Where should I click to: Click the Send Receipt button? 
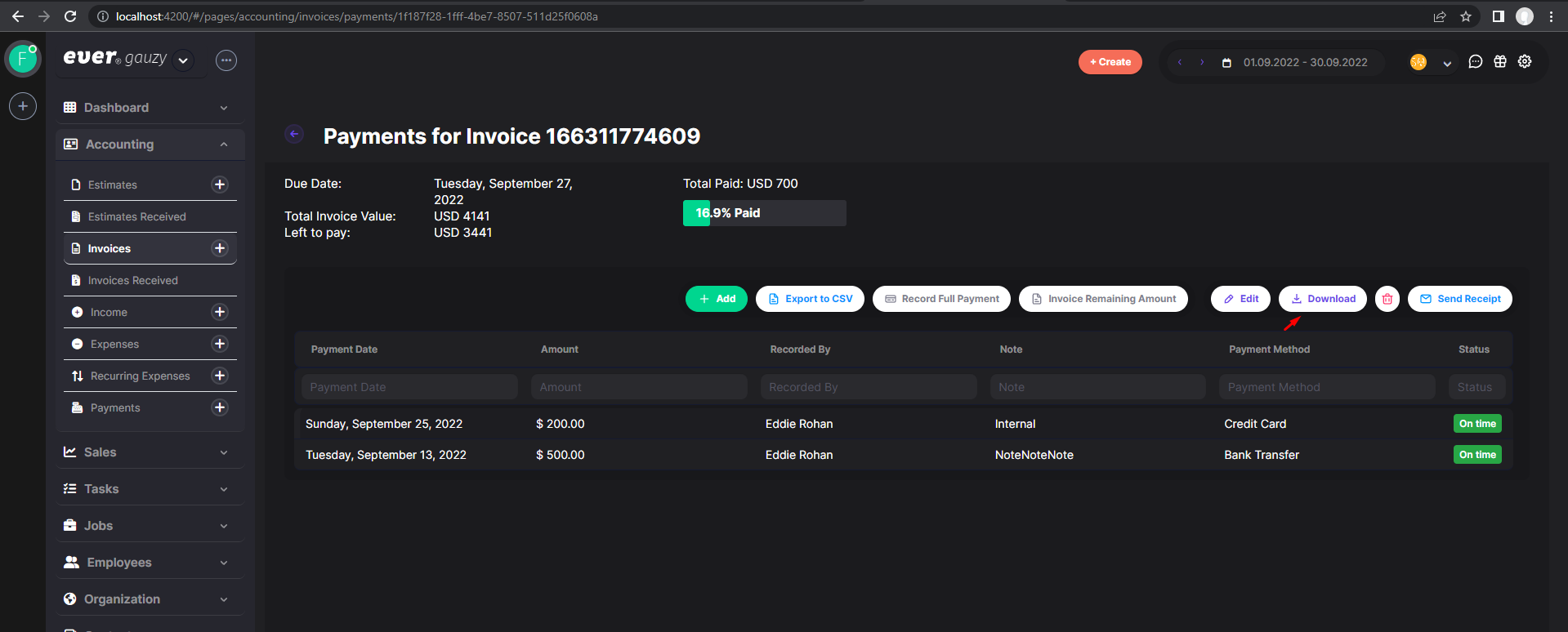pos(1460,299)
